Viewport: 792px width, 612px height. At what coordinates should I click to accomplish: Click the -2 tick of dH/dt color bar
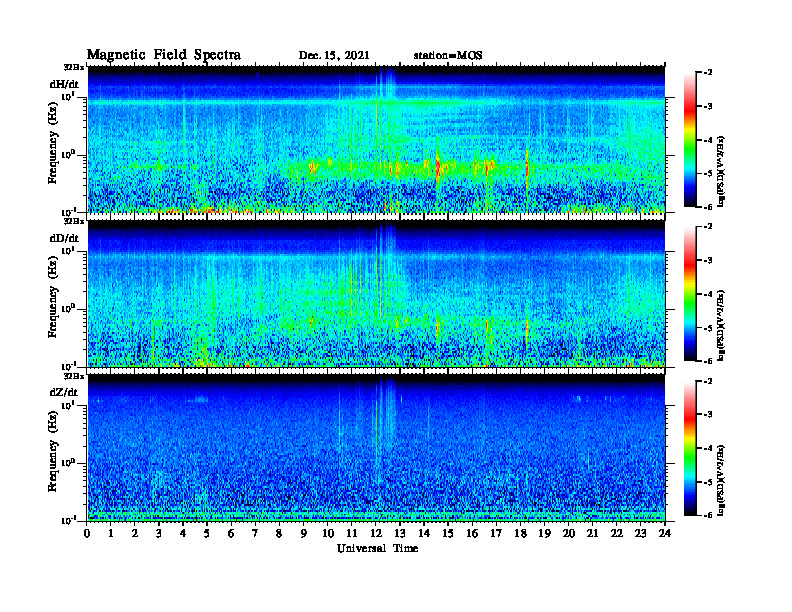[709, 73]
